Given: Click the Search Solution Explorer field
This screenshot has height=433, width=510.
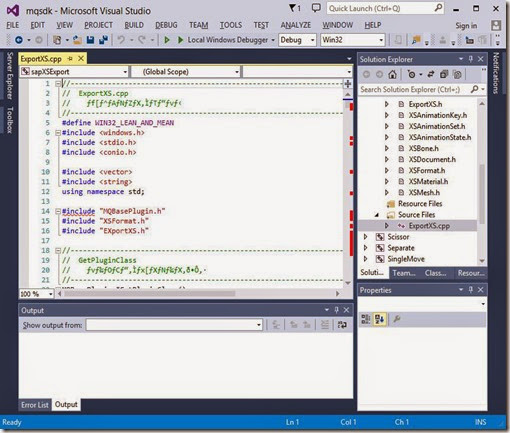Looking at the screenshot, I should pyautogui.click(x=422, y=89).
